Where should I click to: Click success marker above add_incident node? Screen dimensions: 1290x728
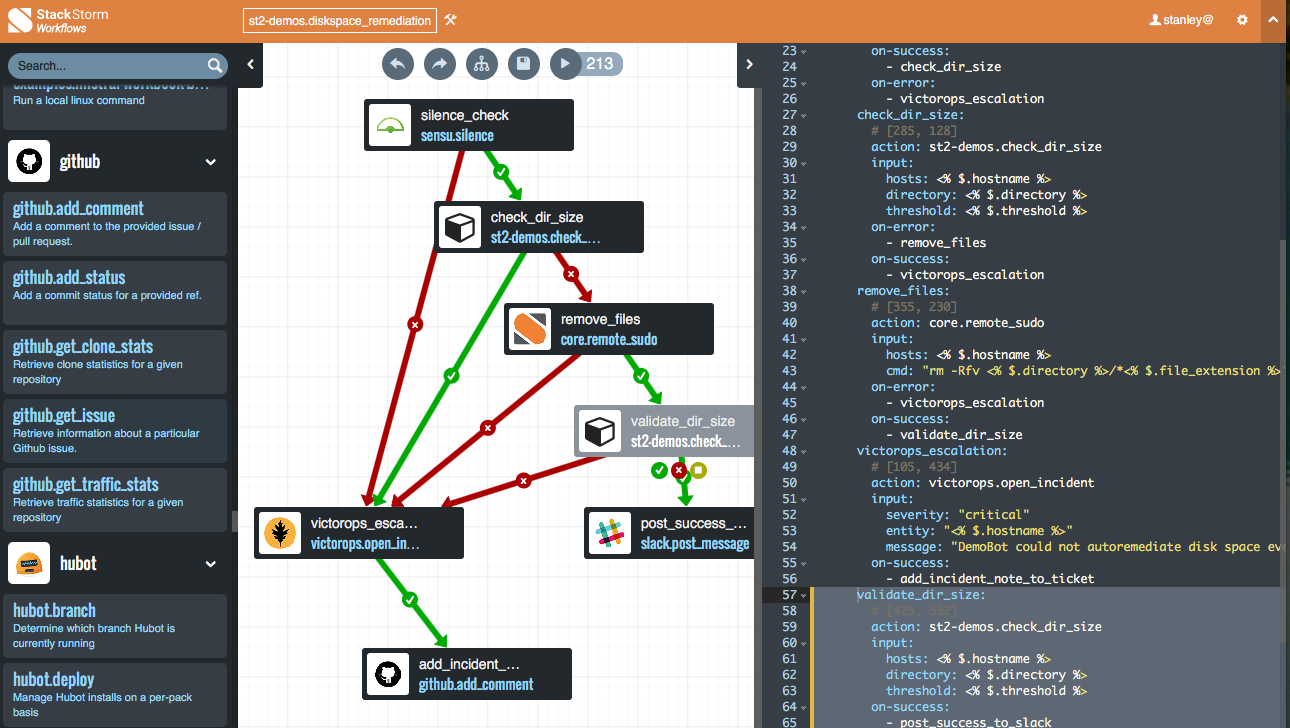click(x=409, y=600)
